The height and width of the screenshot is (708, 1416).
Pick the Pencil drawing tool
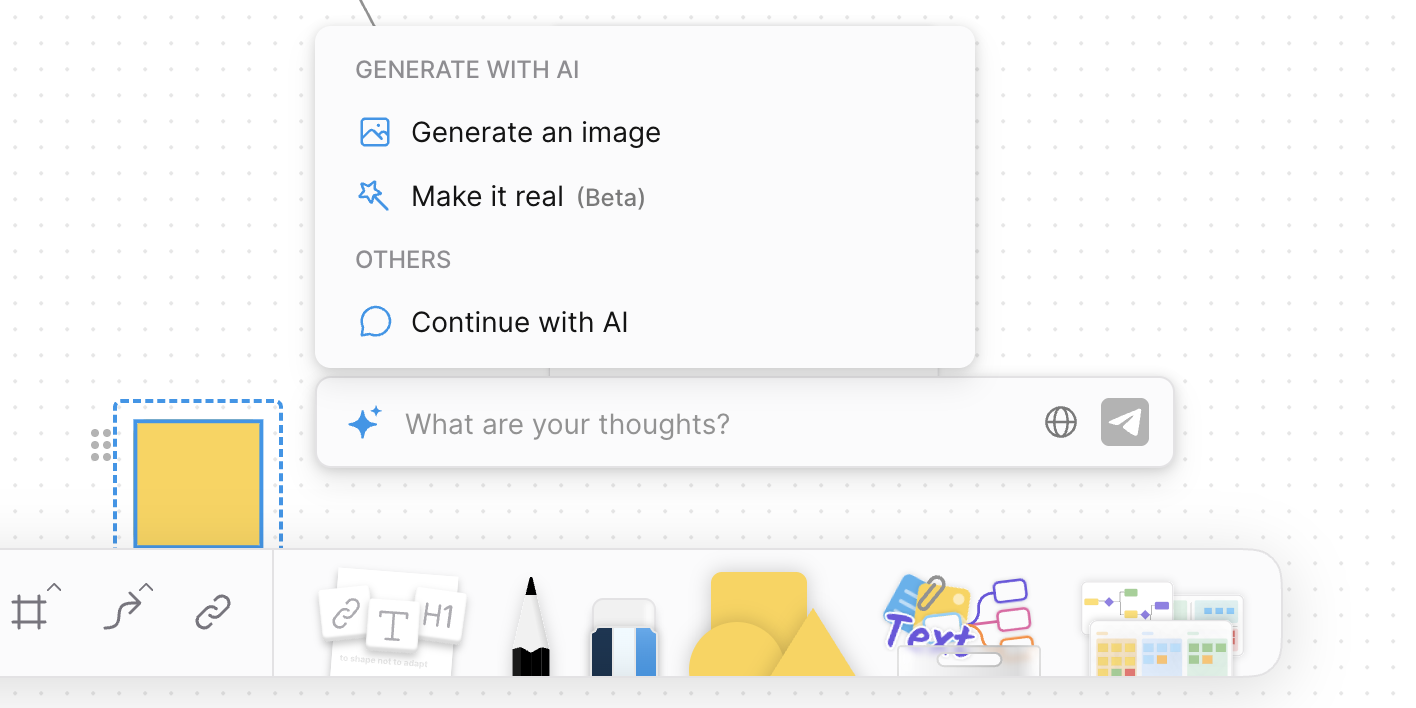coord(530,628)
